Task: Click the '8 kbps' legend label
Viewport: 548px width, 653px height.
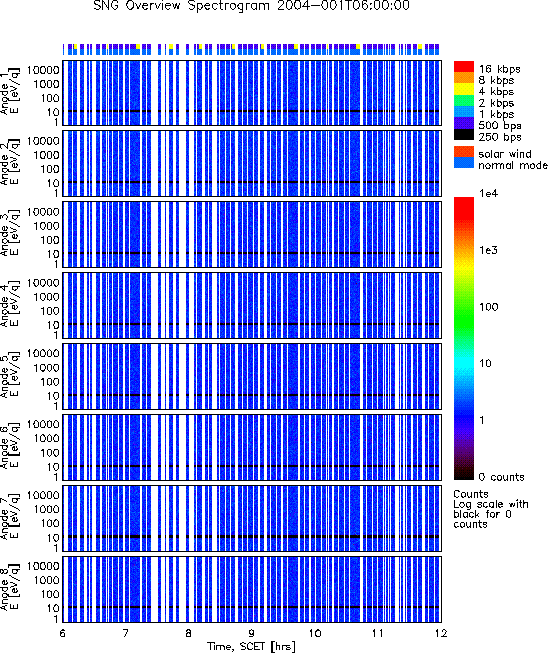Action: 496,80
